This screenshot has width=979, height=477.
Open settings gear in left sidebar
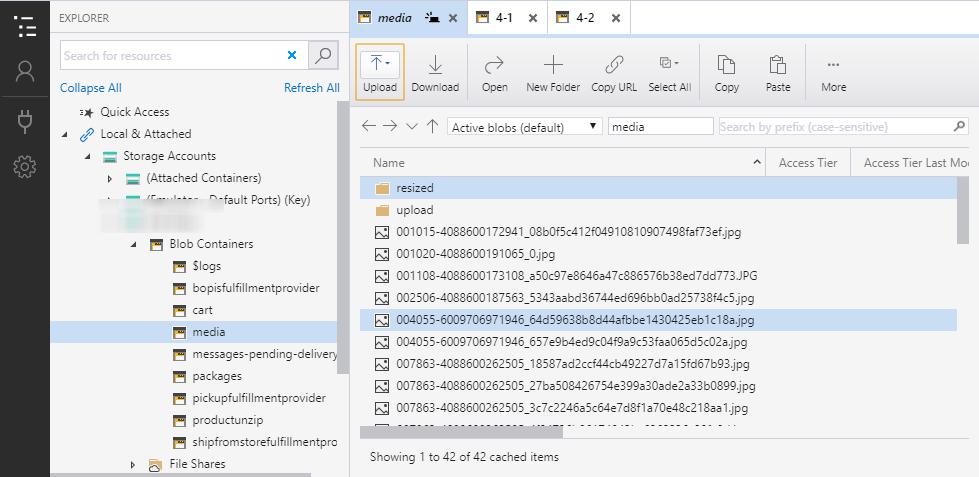click(x=25, y=167)
